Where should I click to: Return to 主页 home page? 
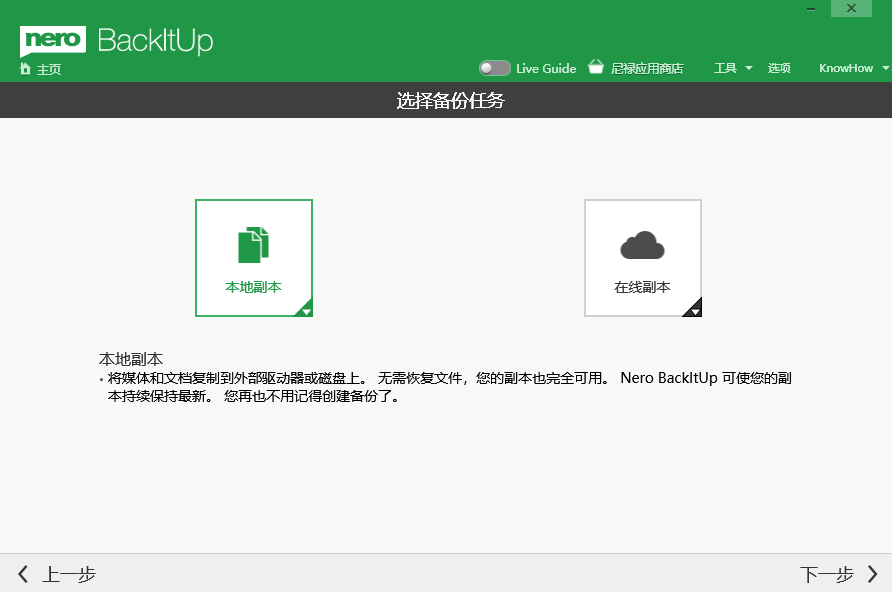click(x=49, y=69)
